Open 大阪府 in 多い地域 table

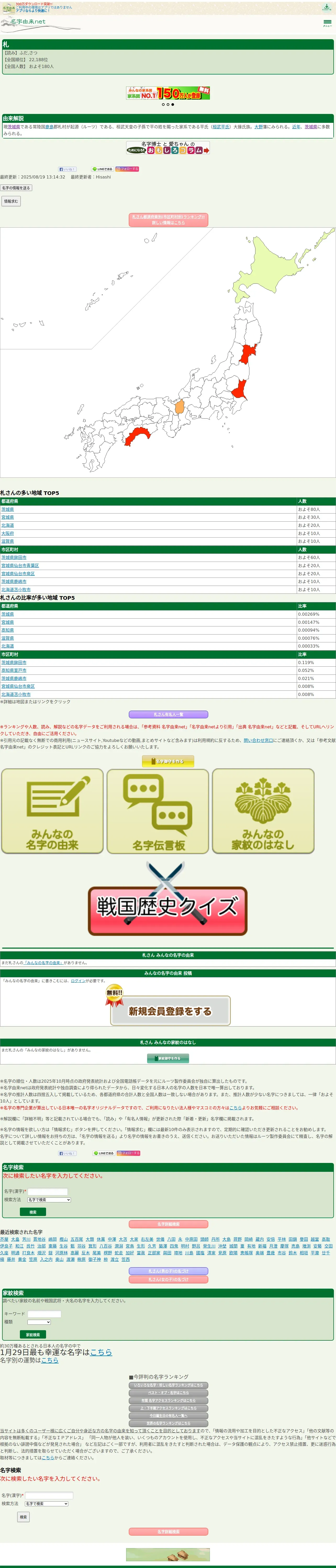pos(7,533)
